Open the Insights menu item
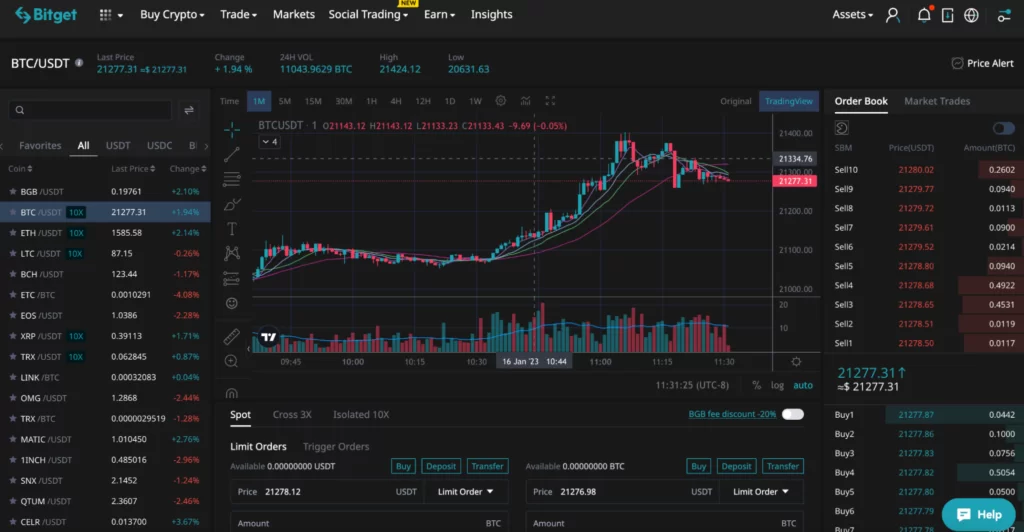This screenshot has height=532, width=1024. 491,14
